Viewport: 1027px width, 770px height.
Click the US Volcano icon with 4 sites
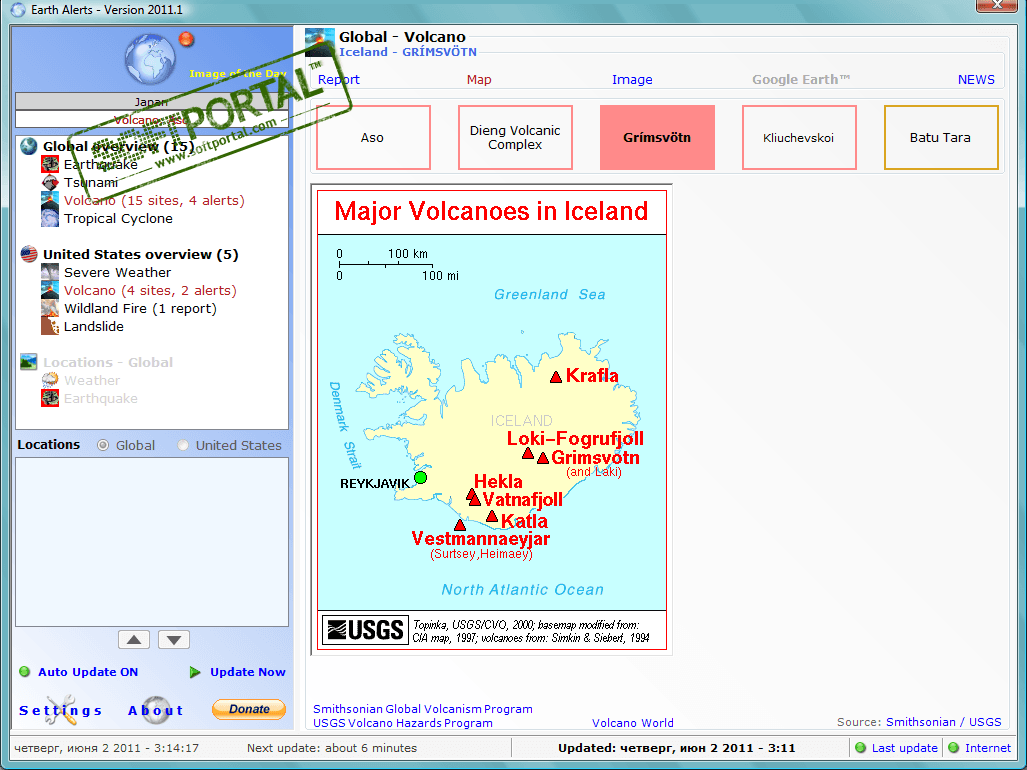50,290
